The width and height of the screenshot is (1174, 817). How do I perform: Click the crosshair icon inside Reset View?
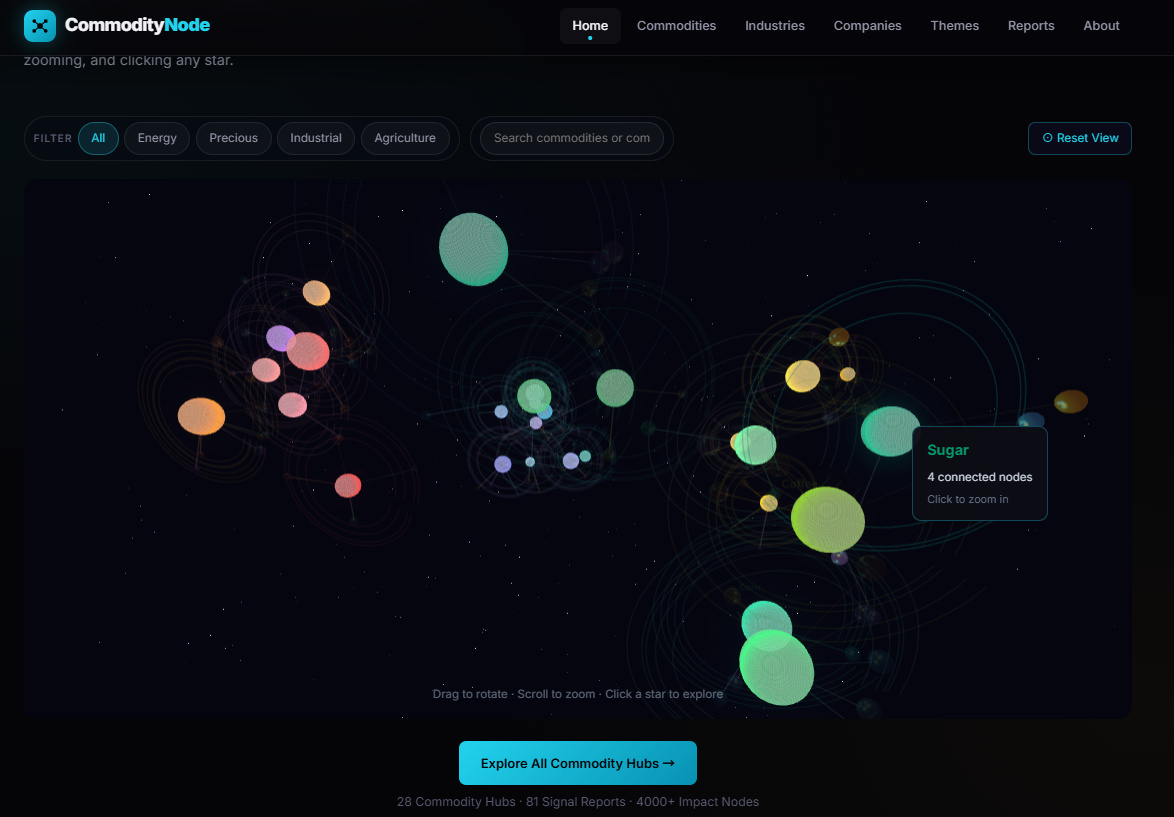1045,138
